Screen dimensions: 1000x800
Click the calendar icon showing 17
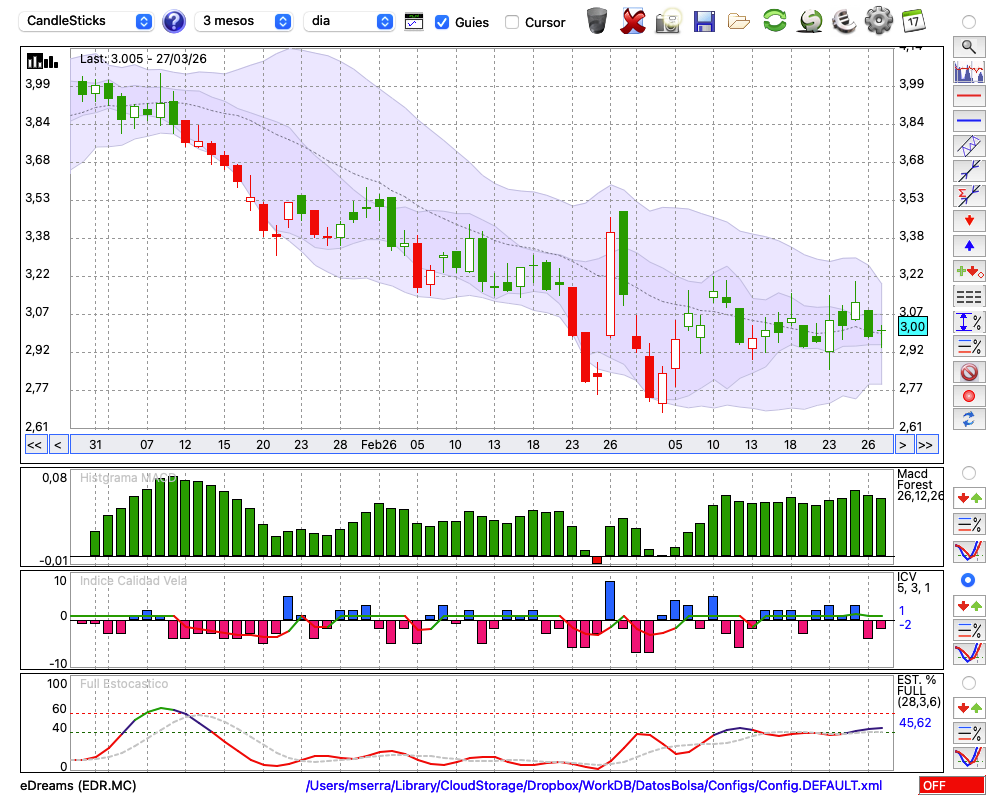click(x=912, y=21)
